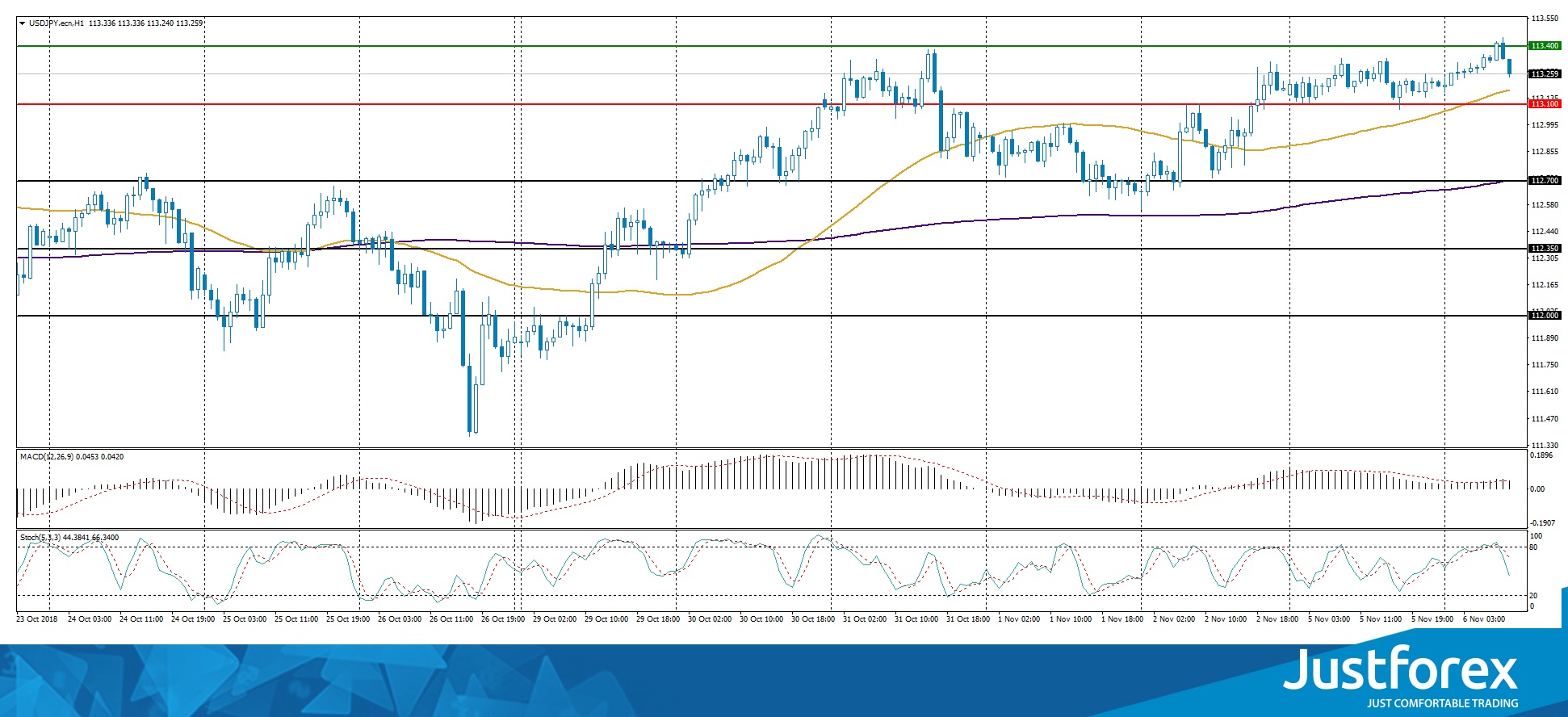The width and height of the screenshot is (1568, 717).
Task: Click the 111.890 price axis label
Action: (x=1545, y=338)
